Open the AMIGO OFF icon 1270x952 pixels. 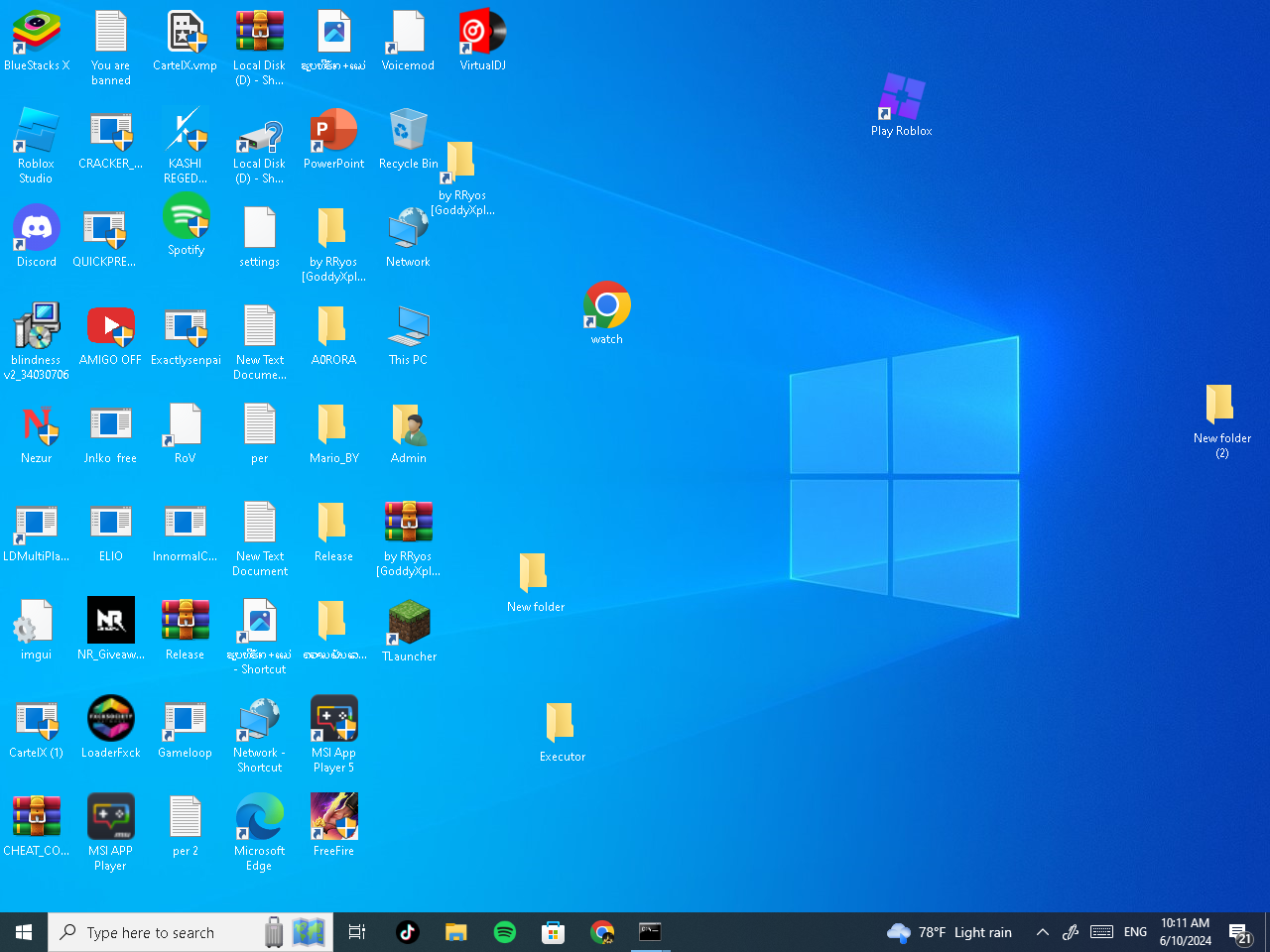click(x=111, y=336)
